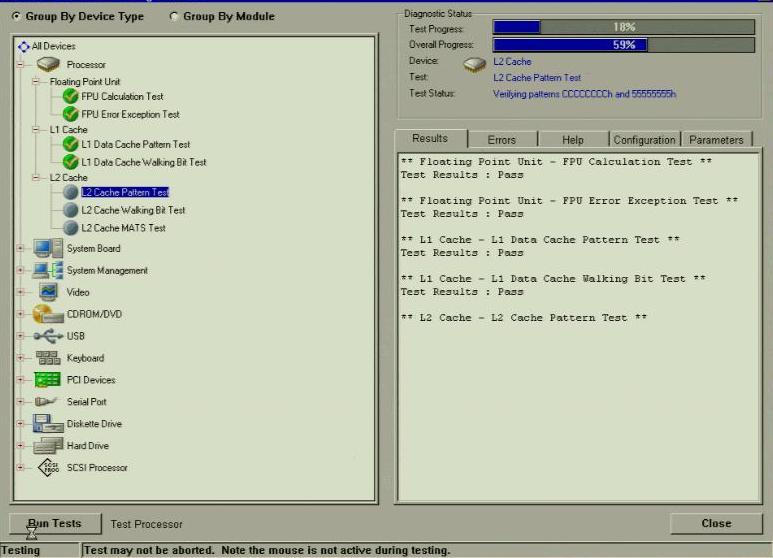Expand the System Board node

coord(21,248)
